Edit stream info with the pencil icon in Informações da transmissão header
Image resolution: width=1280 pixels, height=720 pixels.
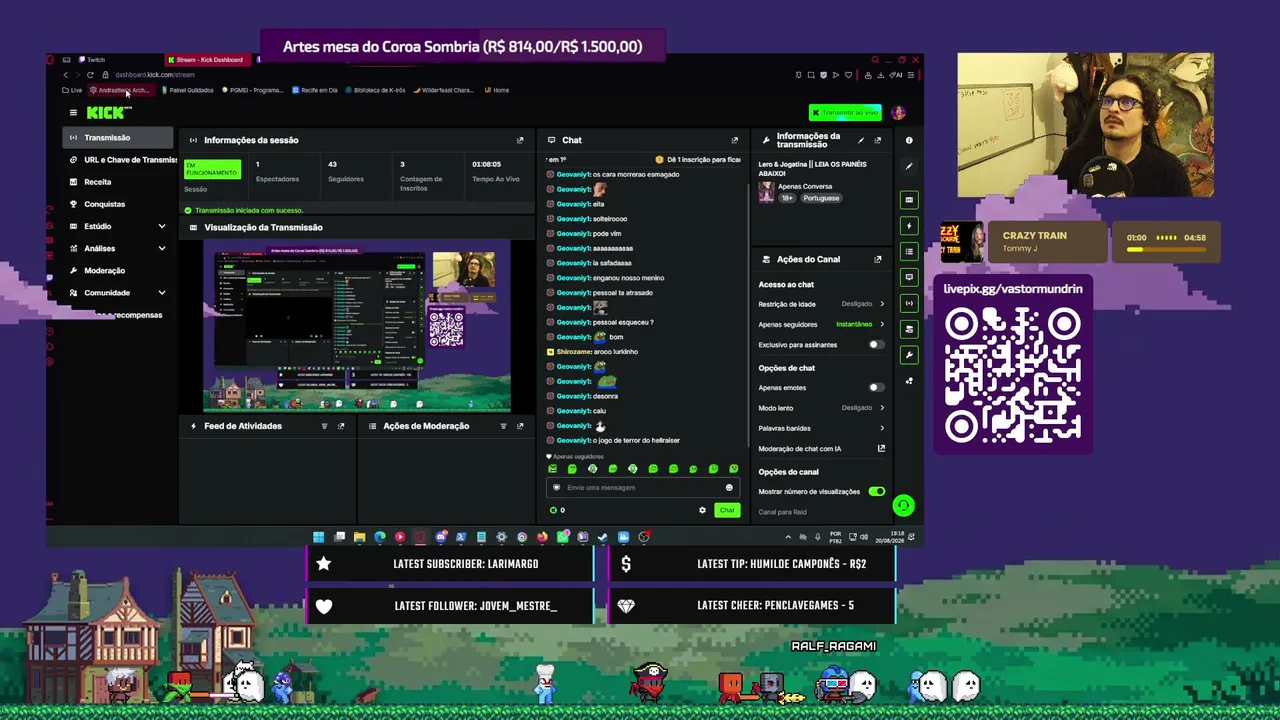coord(861,140)
